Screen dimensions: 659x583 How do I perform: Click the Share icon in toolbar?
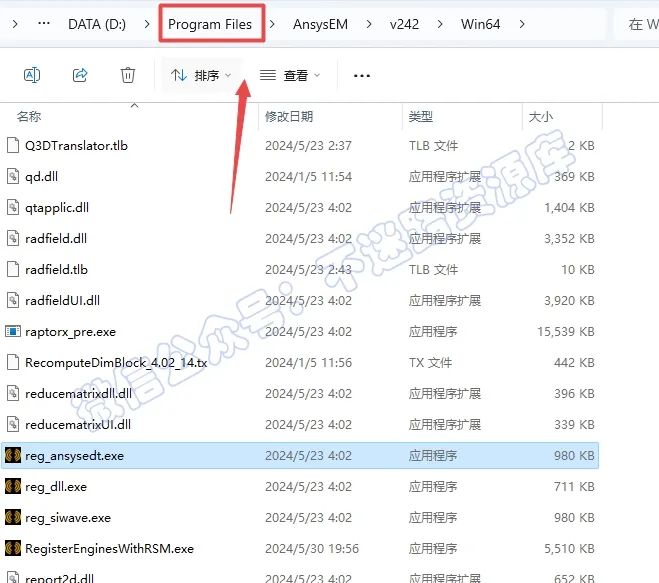pos(80,75)
